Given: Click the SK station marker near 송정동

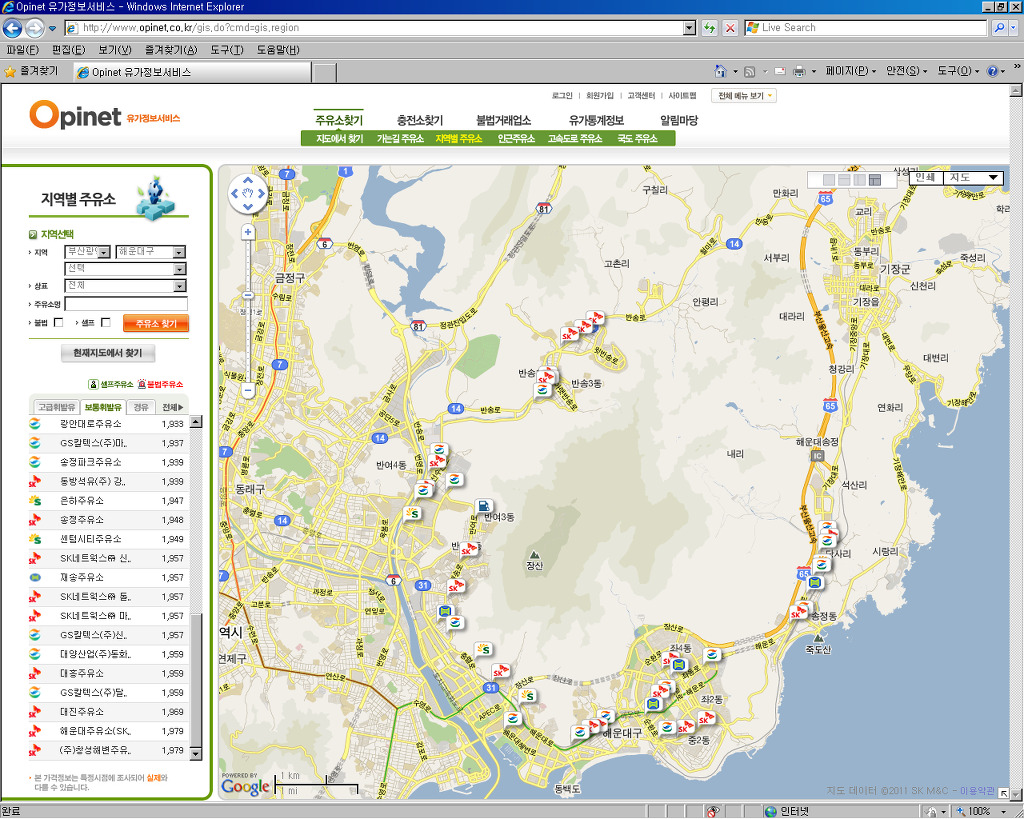Looking at the screenshot, I should pos(798,613).
